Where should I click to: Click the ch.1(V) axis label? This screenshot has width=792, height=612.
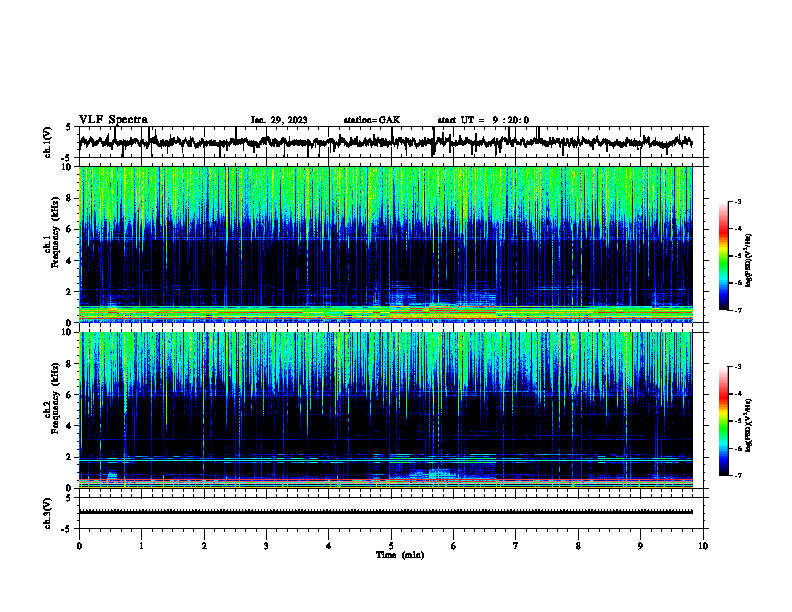[x=48, y=142]
